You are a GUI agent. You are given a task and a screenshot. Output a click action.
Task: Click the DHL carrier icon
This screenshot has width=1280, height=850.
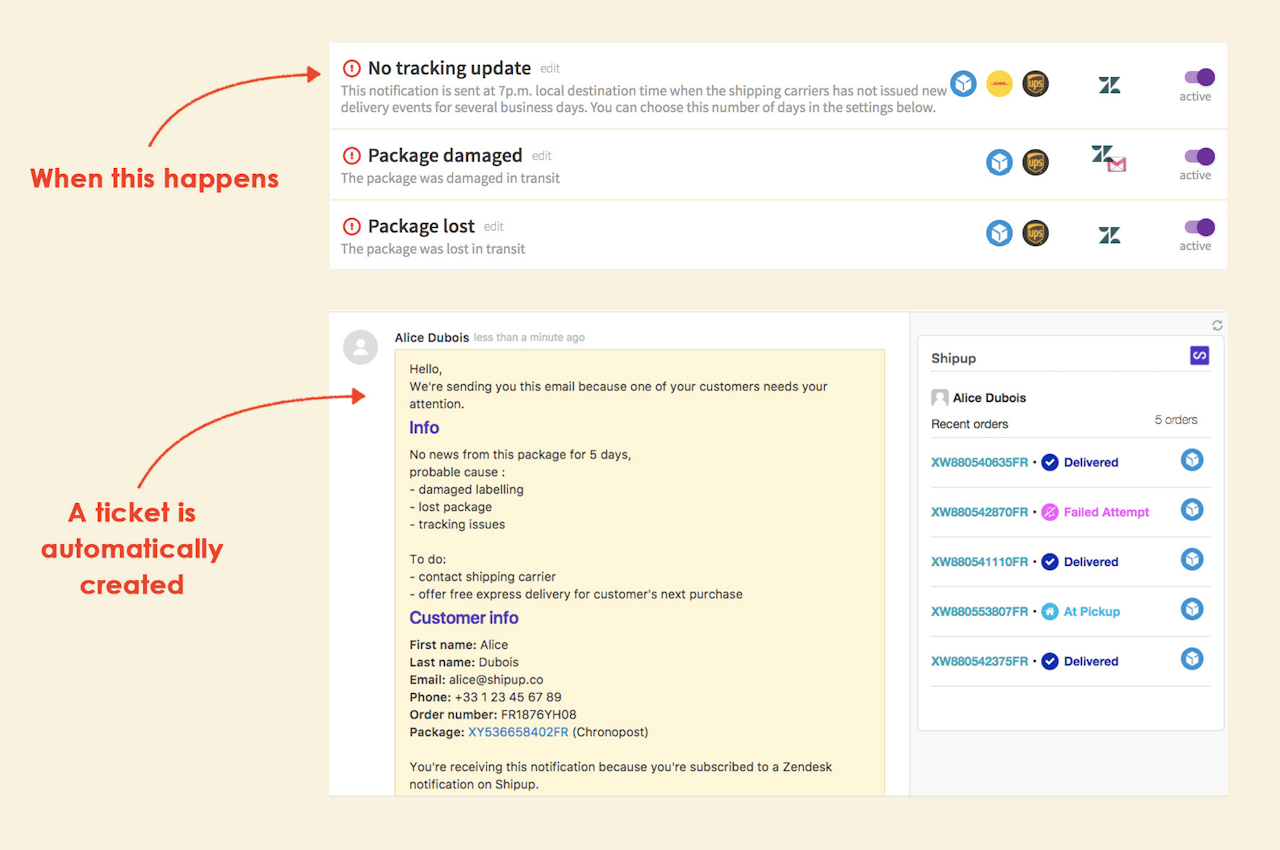(999, 84)
